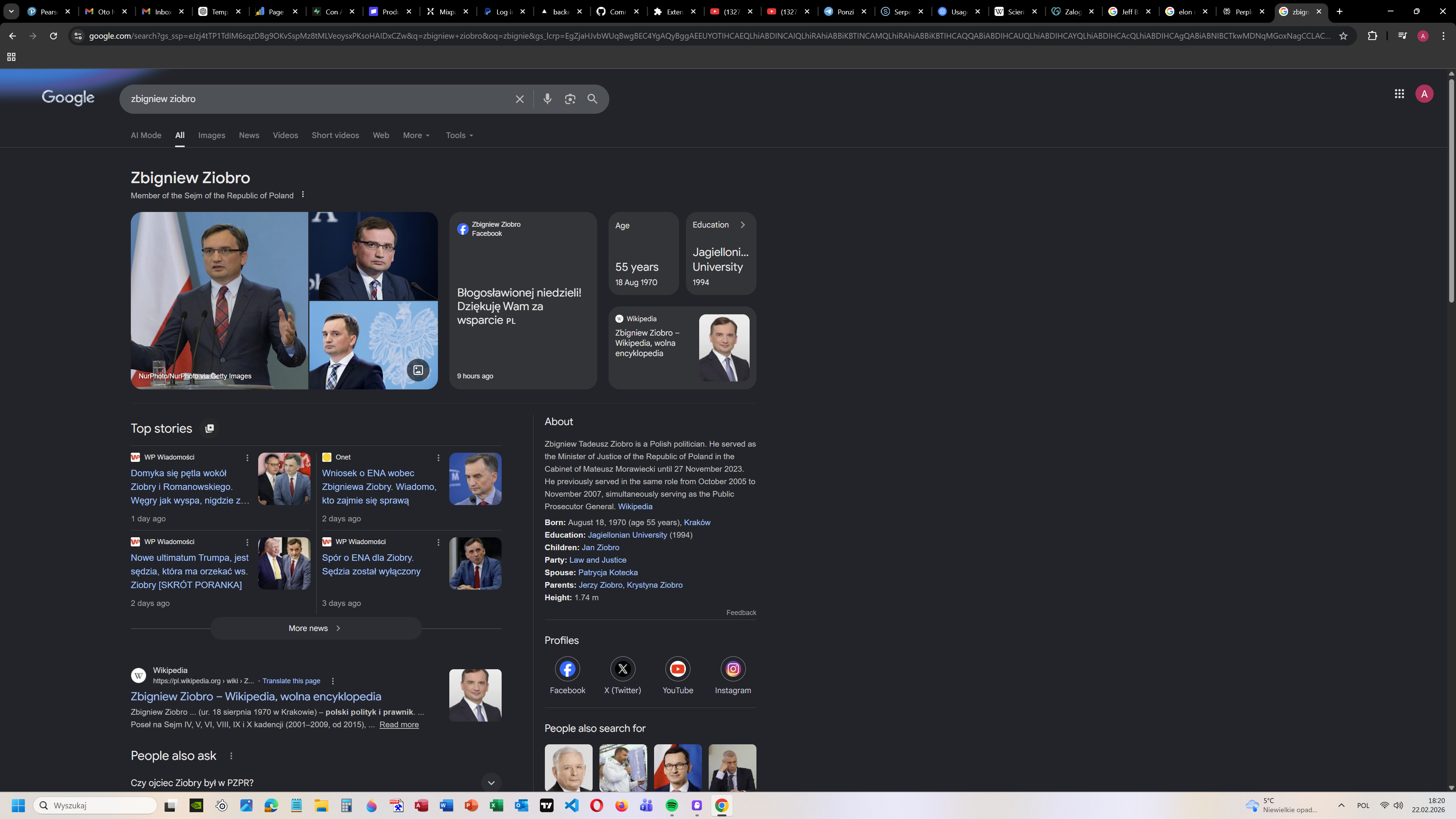Open the Google apps grid
The image size is (1456, 819).
pyautogui.click(x=1399, y=94)
